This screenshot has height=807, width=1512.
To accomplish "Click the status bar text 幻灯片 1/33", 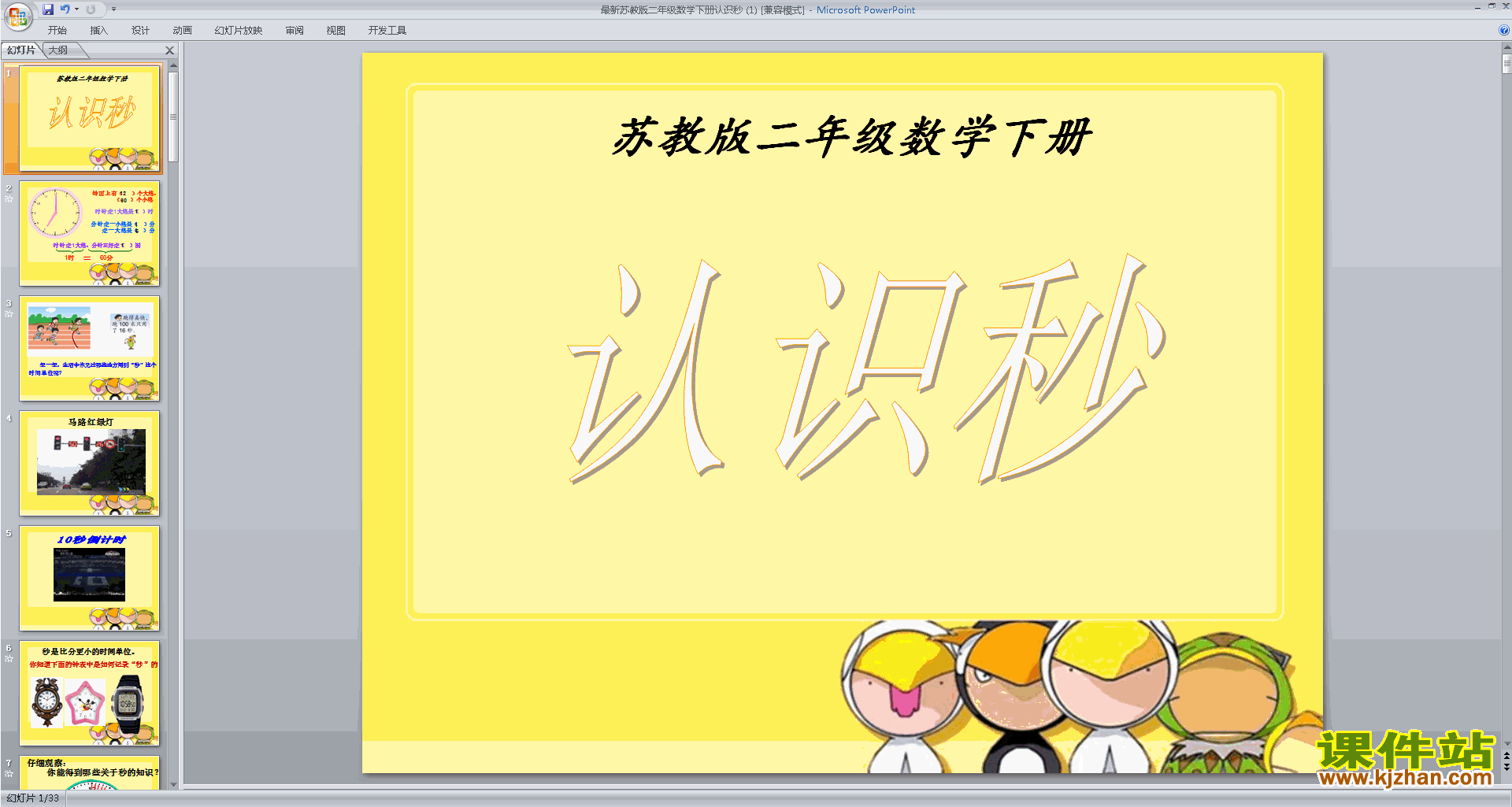I will [33, 798].
